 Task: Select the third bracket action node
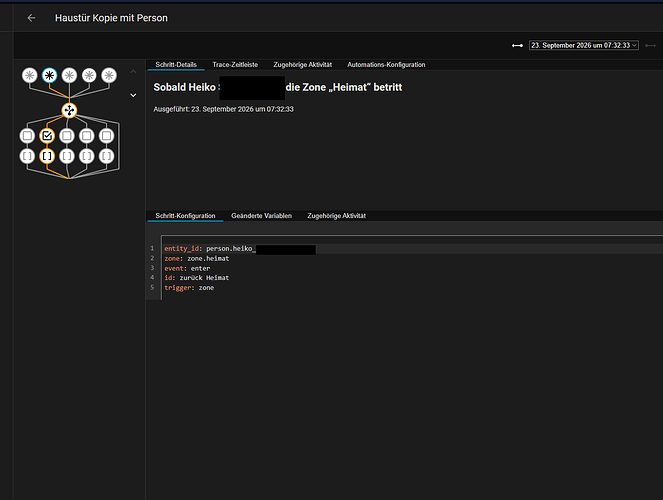[67, 156]
